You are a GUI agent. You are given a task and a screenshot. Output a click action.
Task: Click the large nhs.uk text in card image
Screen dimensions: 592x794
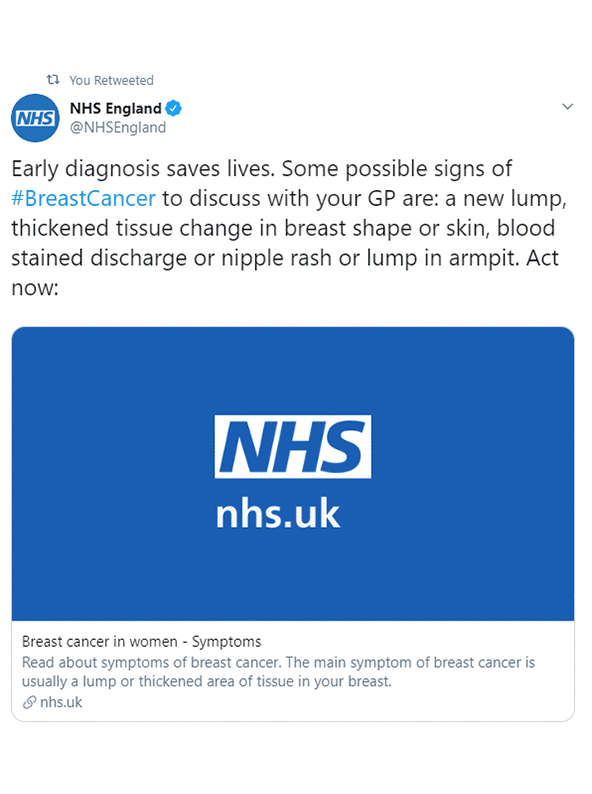[278, 513]
